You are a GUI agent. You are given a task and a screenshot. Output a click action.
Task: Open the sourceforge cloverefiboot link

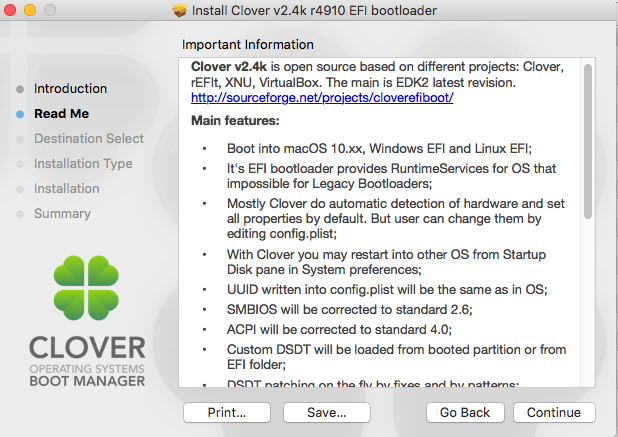(x=322, y=97)
